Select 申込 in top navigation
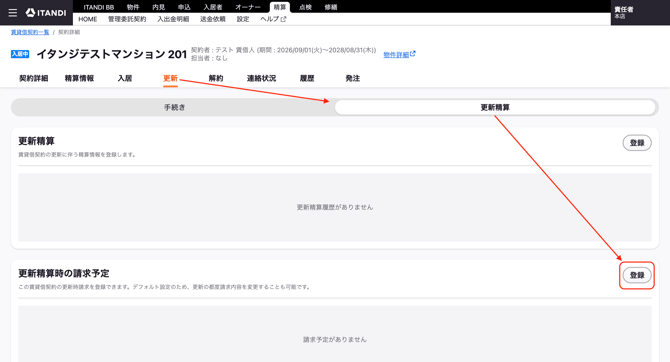The width and height of the screenshot is (670, 362). [184, 7]
